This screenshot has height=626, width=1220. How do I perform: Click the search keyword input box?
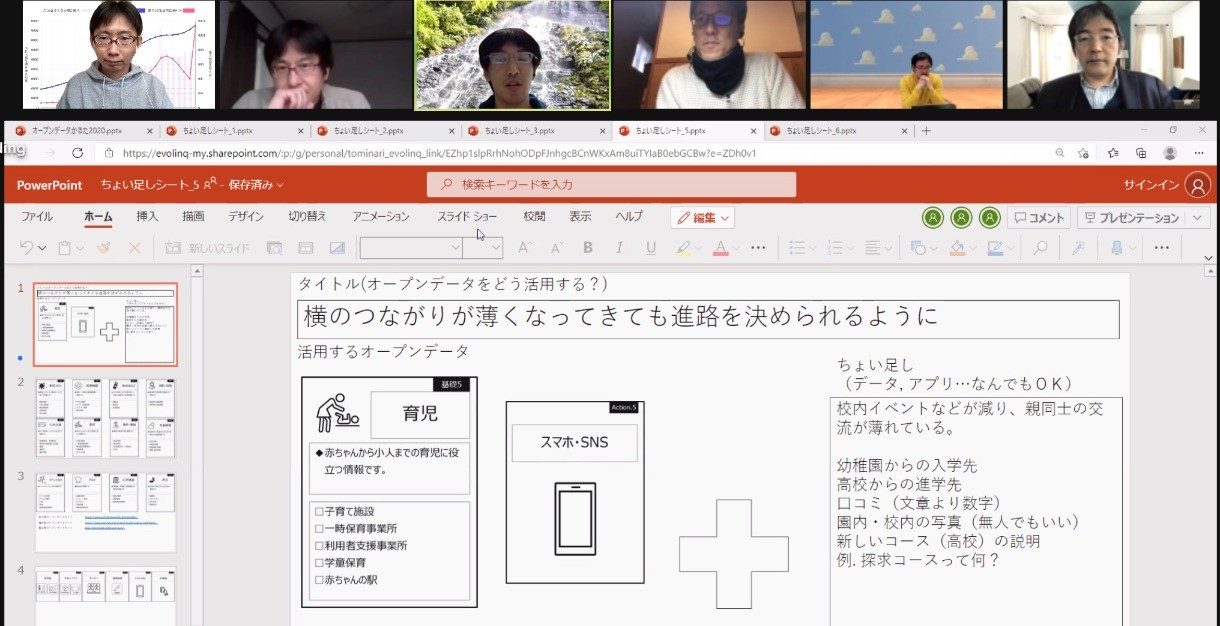611,185
